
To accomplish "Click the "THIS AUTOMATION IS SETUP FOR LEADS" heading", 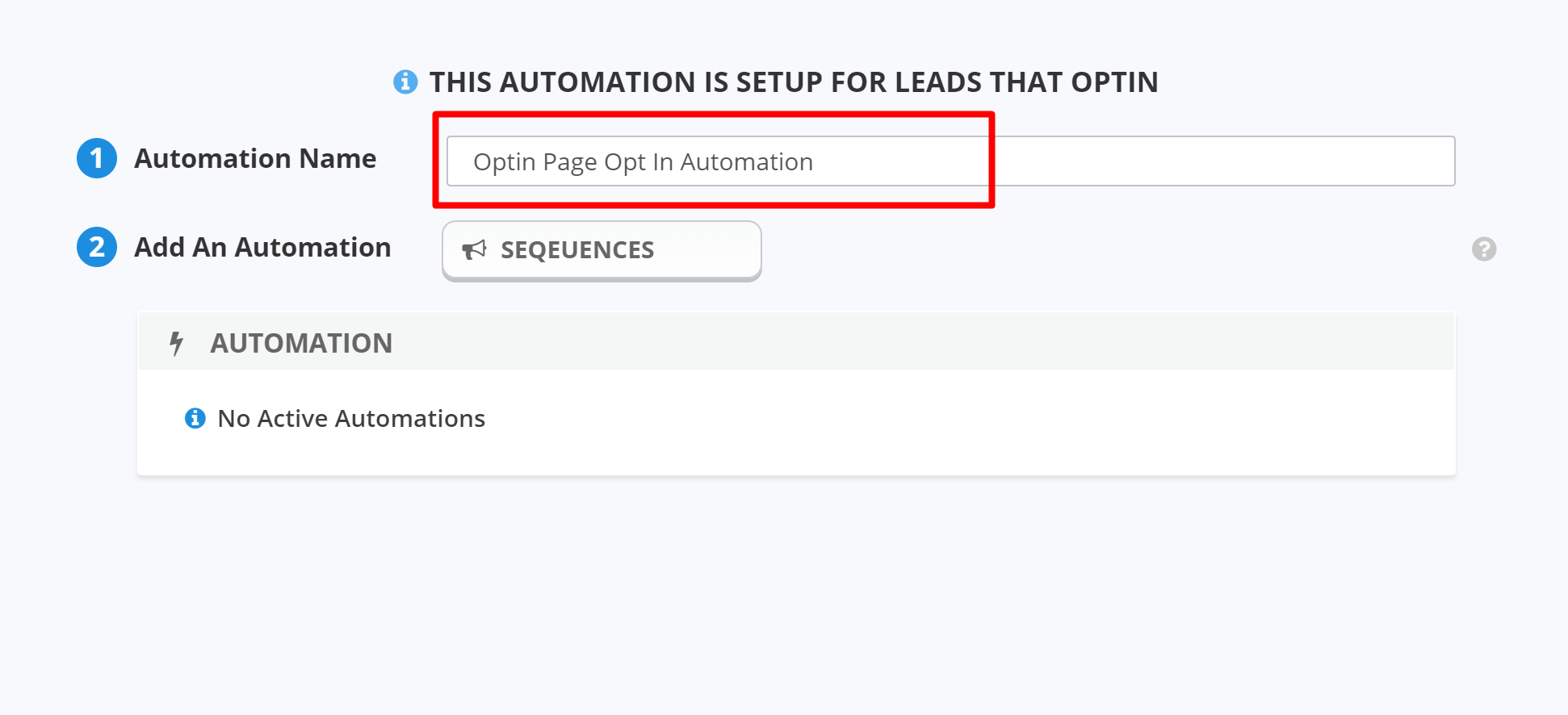I will coord(793,82).
